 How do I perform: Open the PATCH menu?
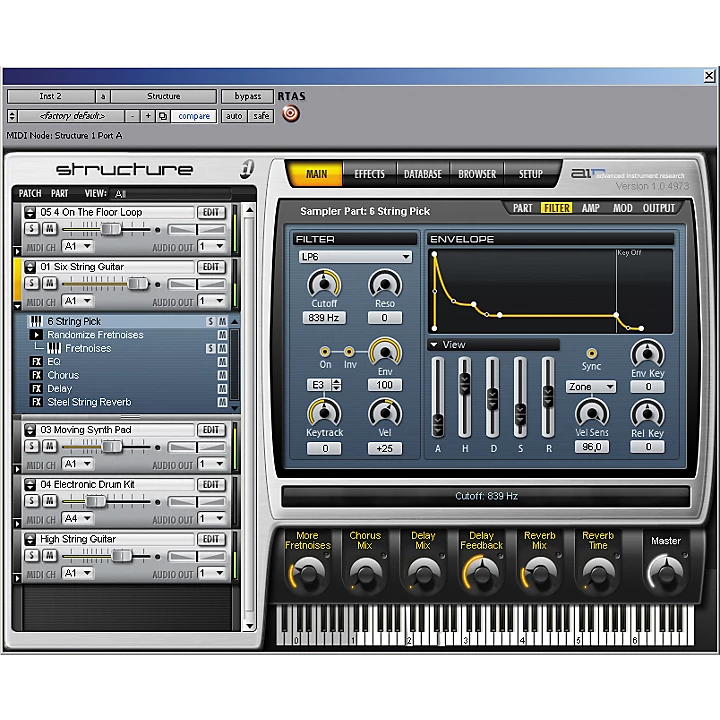30,193
